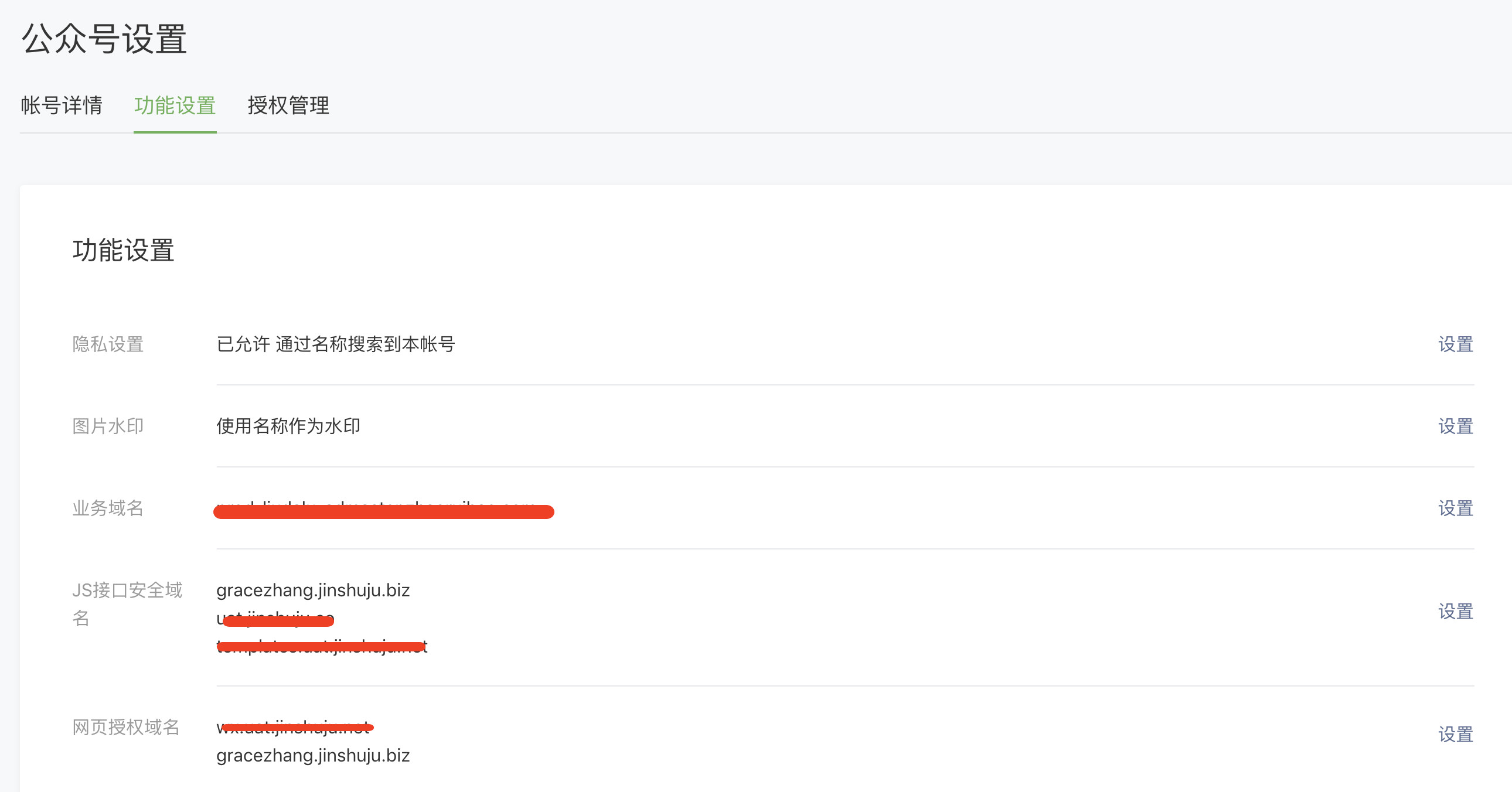Click the redacted 业务域名 domain value
Viewport: 1512px width, 792px height.
(384, 510)
